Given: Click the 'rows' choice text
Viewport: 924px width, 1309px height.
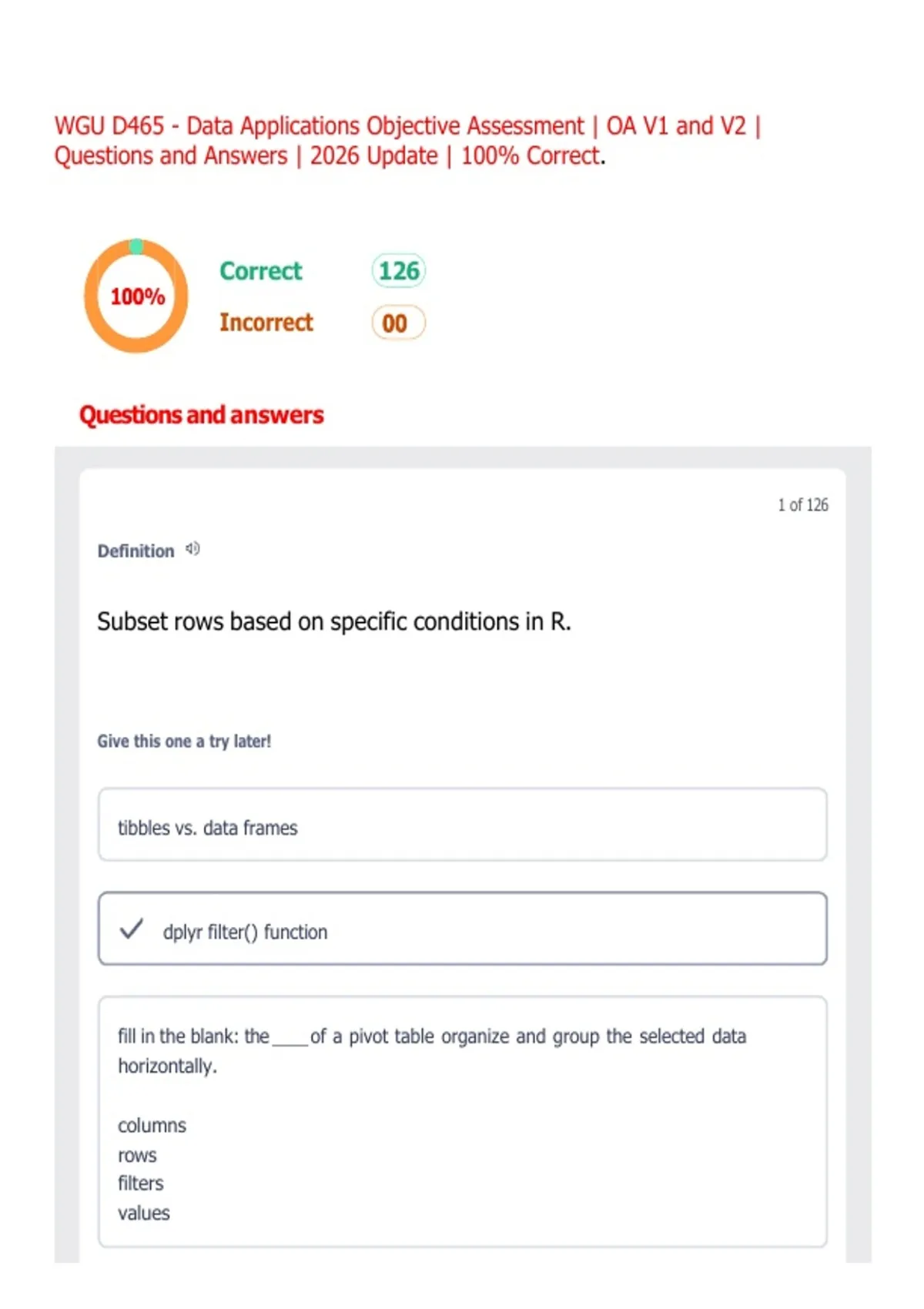Looking at the screenshot, I should 137,1156.
